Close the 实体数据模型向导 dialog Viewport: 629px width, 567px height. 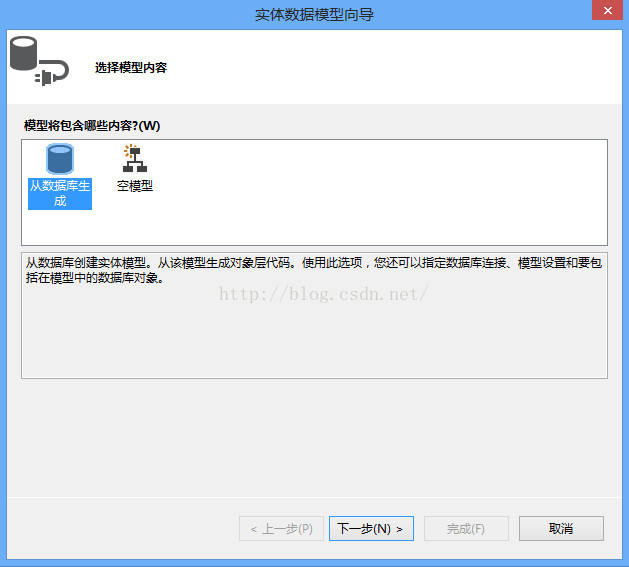(x=607, y=10)
